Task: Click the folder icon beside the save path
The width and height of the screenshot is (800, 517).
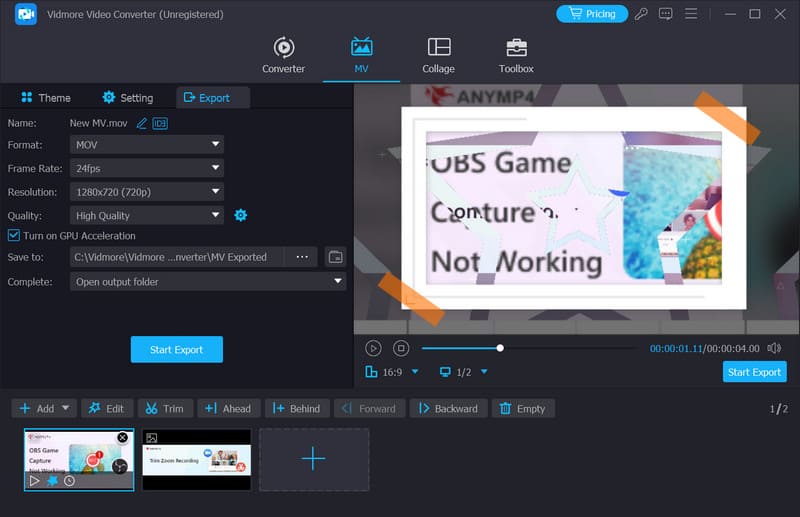Action: 335,257
